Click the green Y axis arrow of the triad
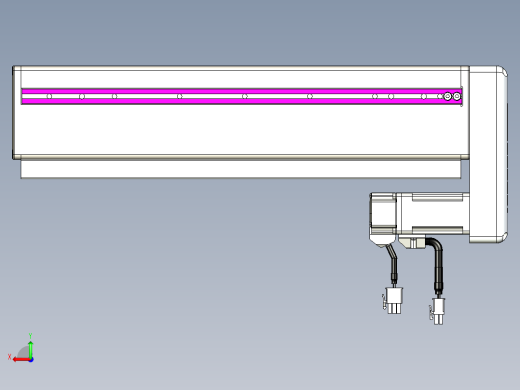This screenshot has width=520, height=390. (30, 349)
